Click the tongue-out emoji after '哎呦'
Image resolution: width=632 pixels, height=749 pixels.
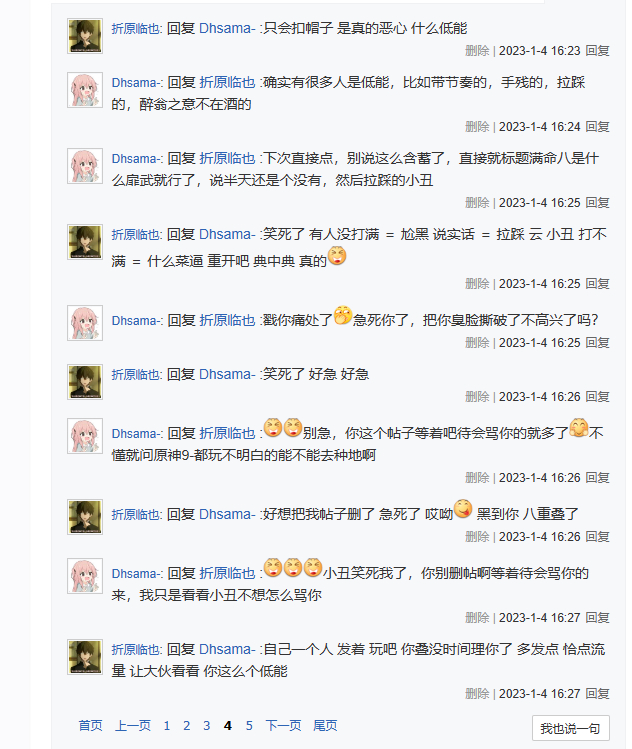pos(463,510)
